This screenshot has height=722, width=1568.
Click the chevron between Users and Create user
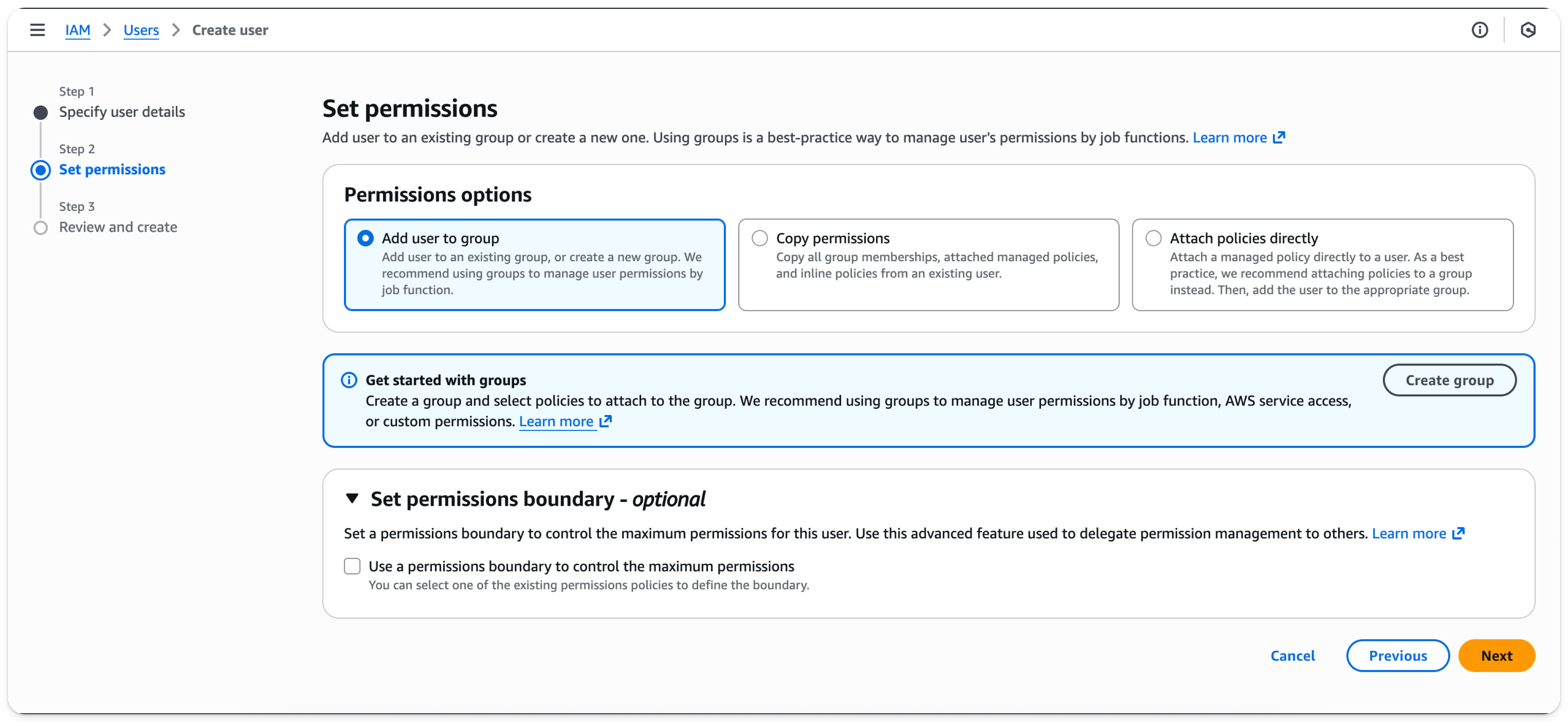pos(176,30)
